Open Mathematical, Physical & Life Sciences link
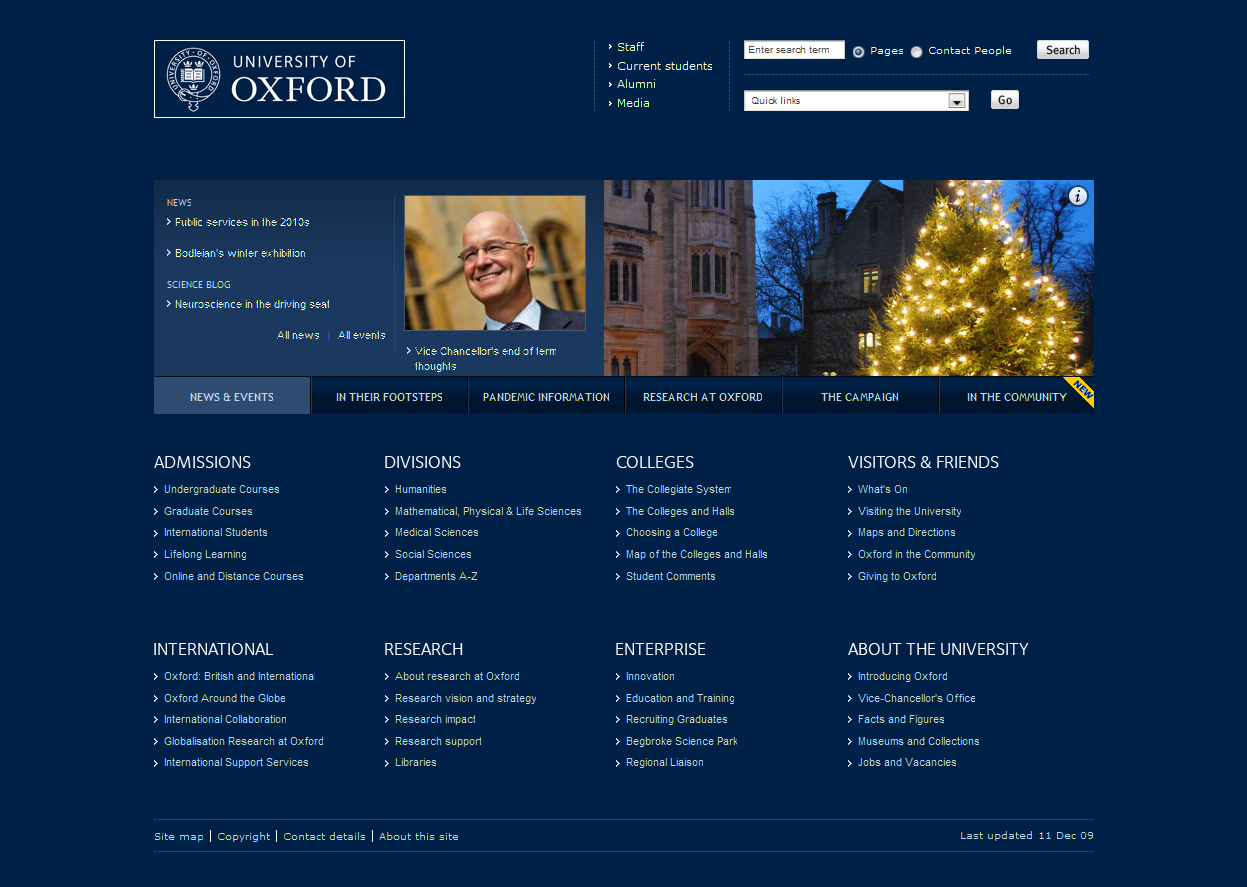The width and height of the screenshot is (1247, 887). [x=488, y=511]
